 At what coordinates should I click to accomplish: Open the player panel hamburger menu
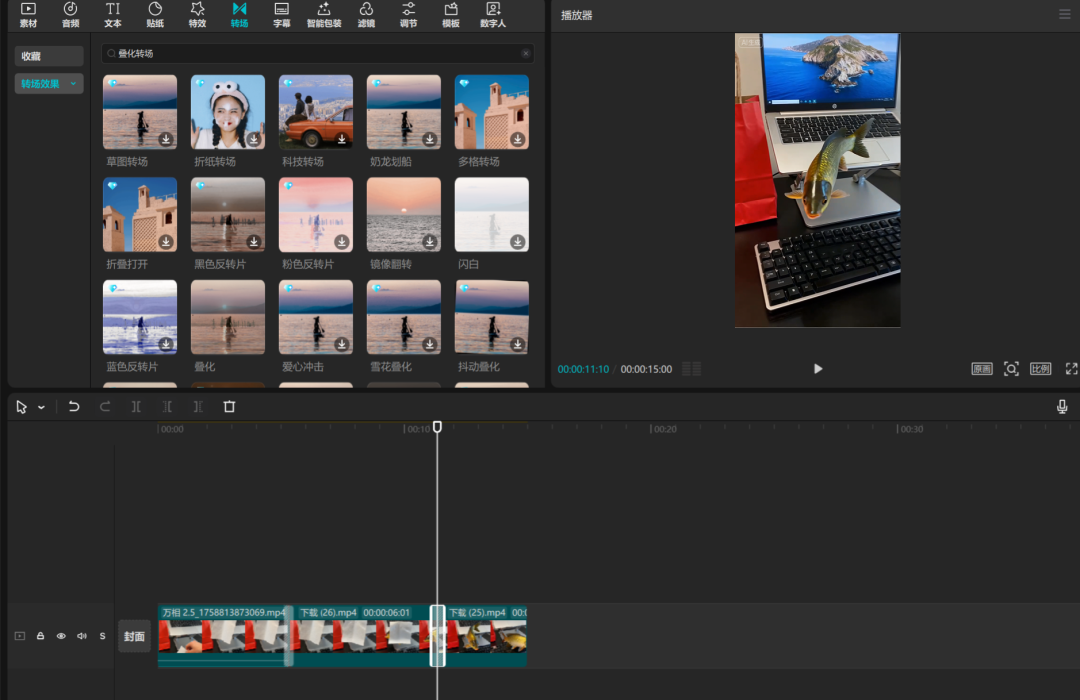[1064, 14]
